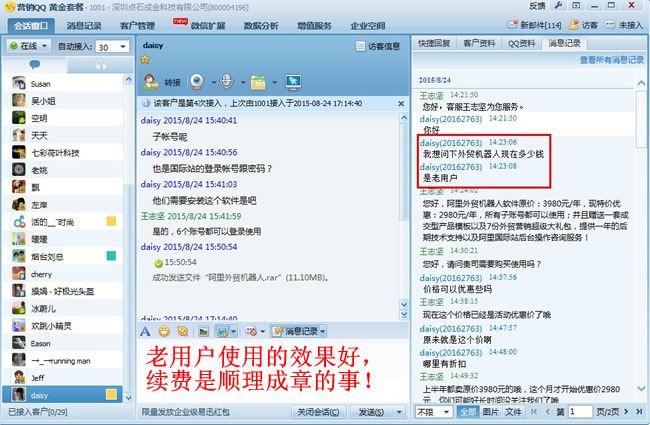This screenshot has height=425, width=650.
Task: Filter records by 文件
Action: pyautogui.click(x=513, y=412)
